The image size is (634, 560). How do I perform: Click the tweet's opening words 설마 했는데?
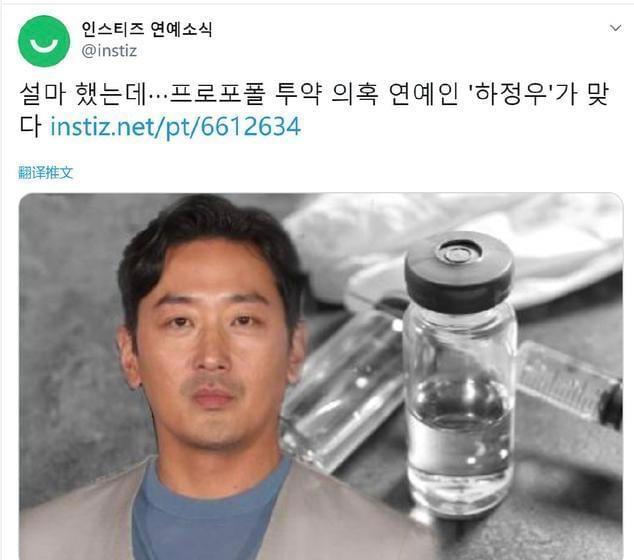point(82,95)
